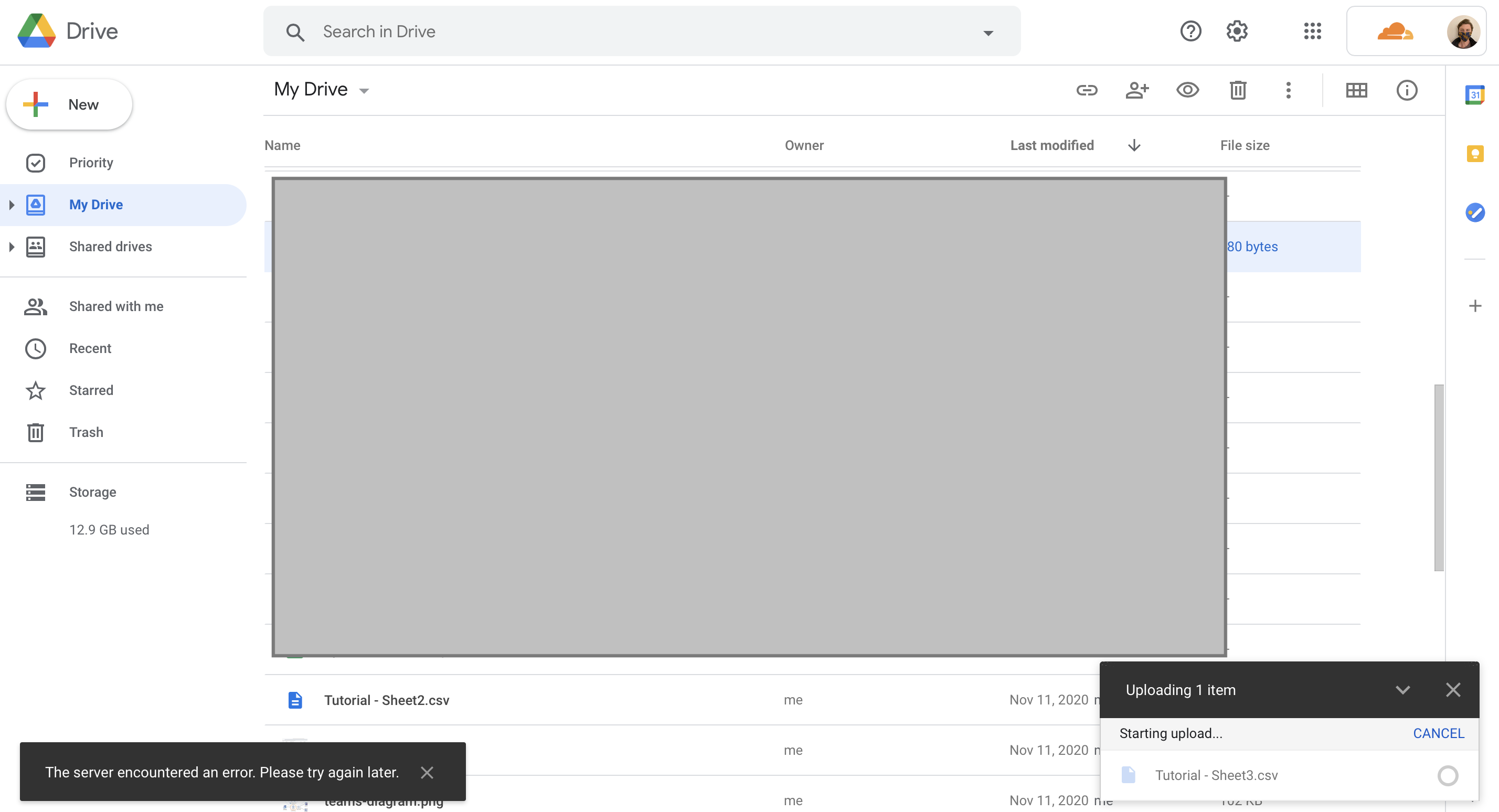Expand the My Drive tree arrow

tap(11, 205)
